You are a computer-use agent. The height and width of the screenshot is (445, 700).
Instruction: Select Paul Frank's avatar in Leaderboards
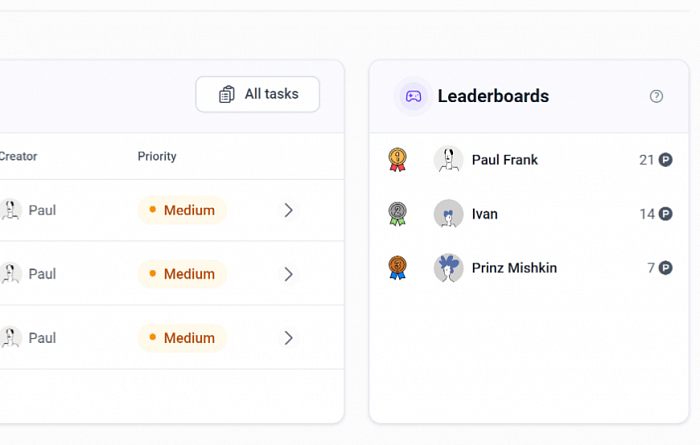[448, 160]
